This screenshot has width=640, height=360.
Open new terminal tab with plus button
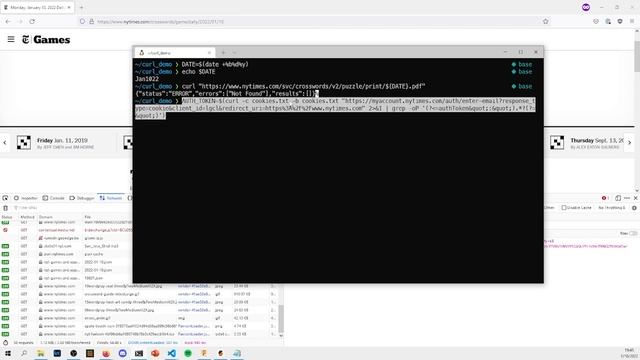click(x=224, y=53)
